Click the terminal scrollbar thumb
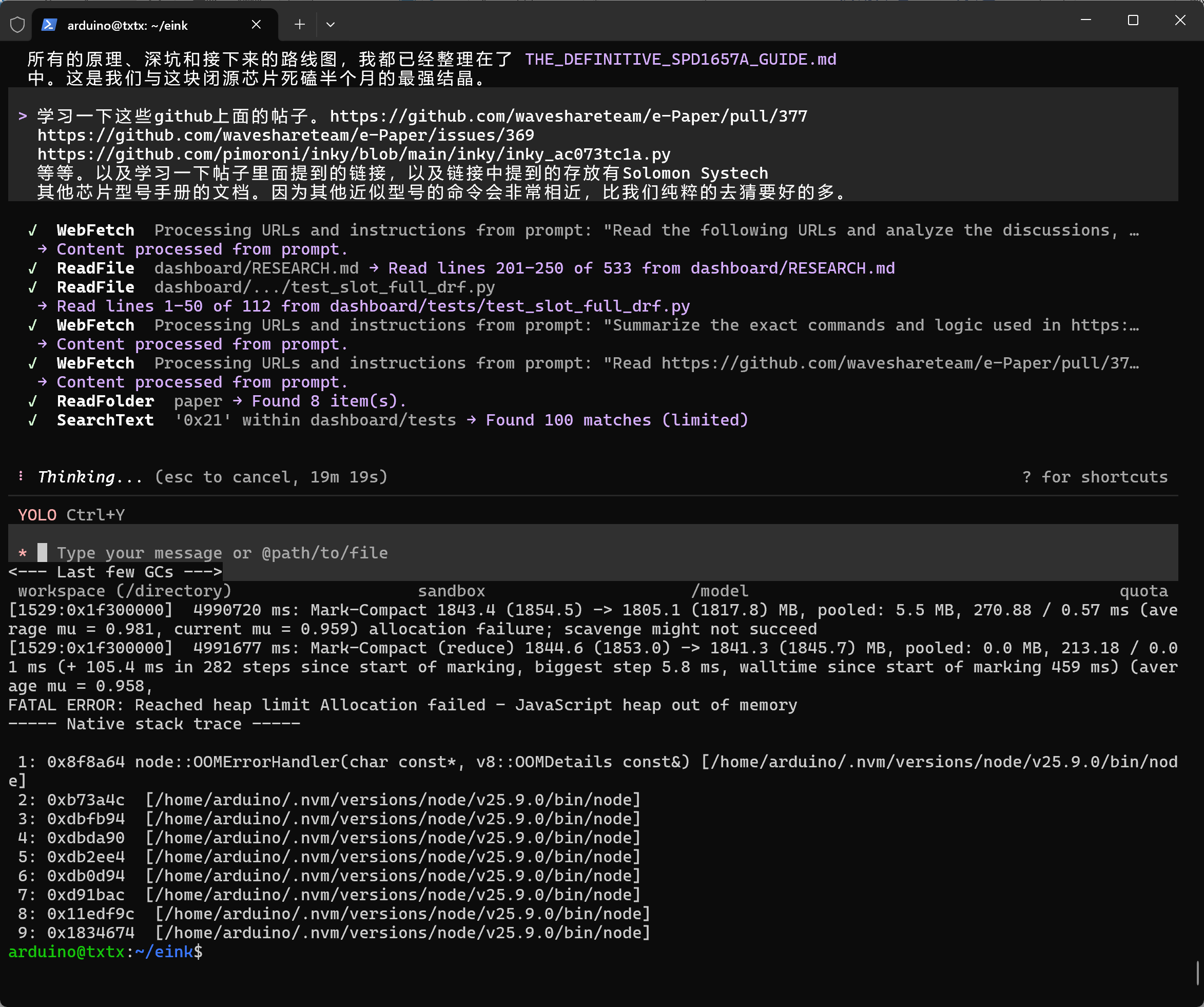 coord(1197,973)
